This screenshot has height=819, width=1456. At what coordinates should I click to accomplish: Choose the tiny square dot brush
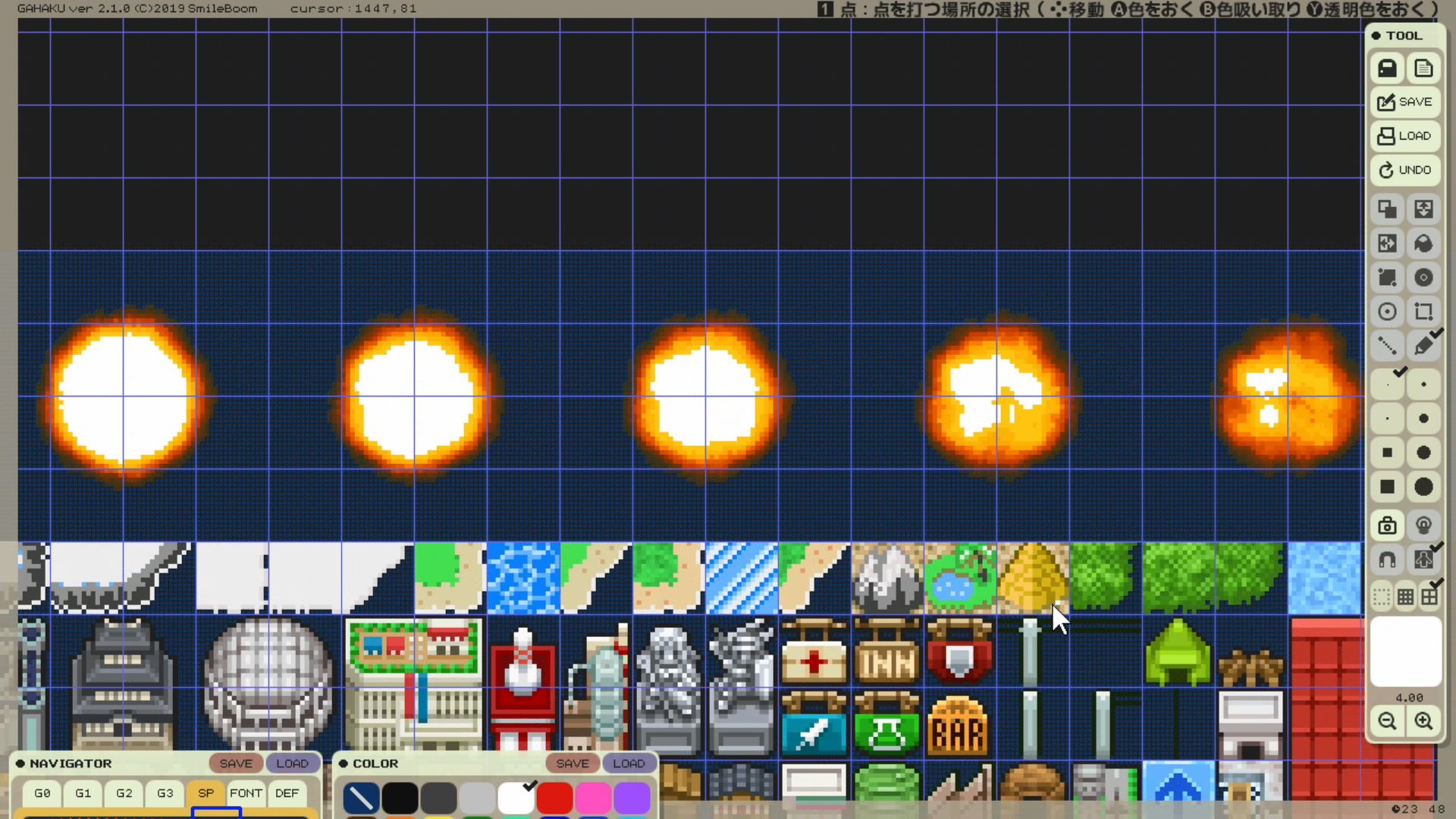(x=1387, y=419)
